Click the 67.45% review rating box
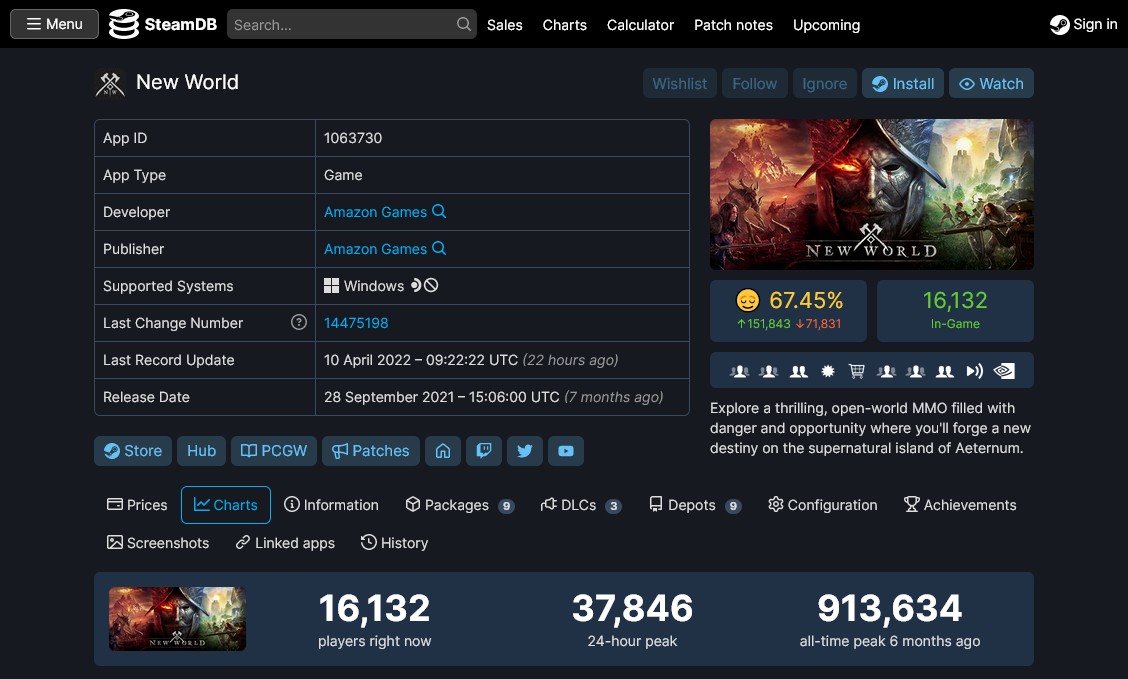The width and height of the screenshot is (1128, 679). pos(788,311)
